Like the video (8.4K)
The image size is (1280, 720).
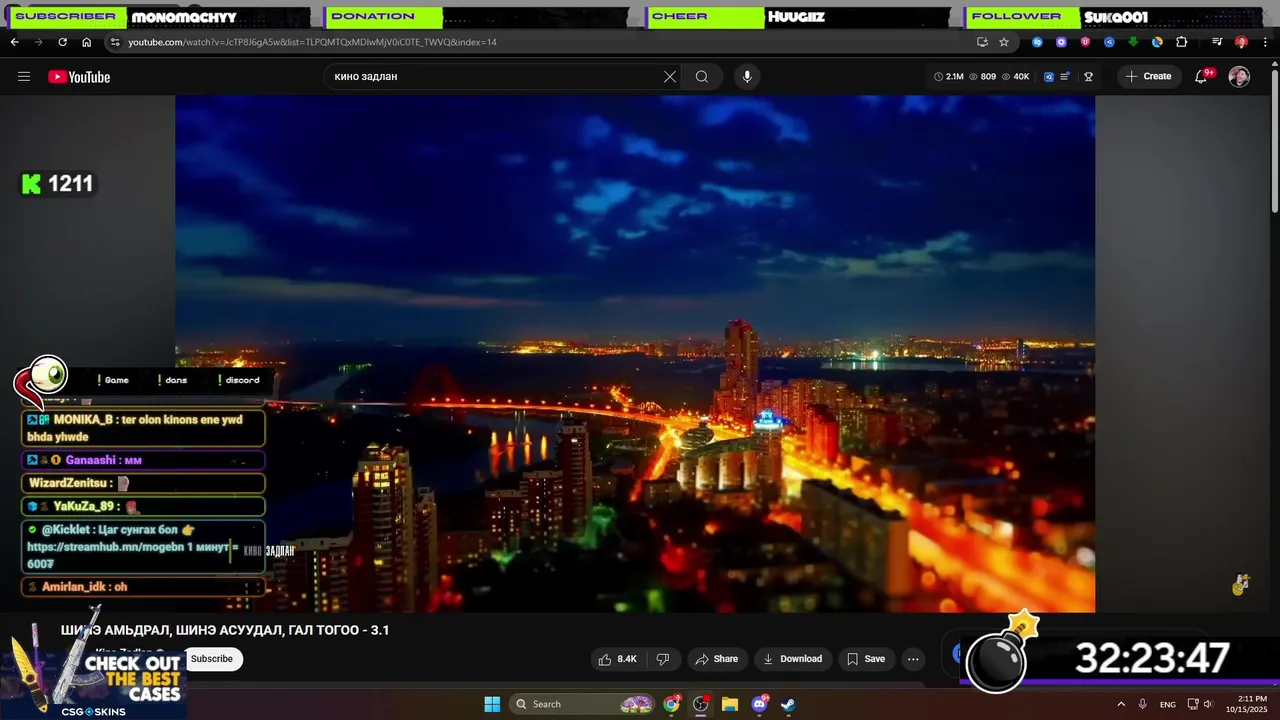pos(617,659)
